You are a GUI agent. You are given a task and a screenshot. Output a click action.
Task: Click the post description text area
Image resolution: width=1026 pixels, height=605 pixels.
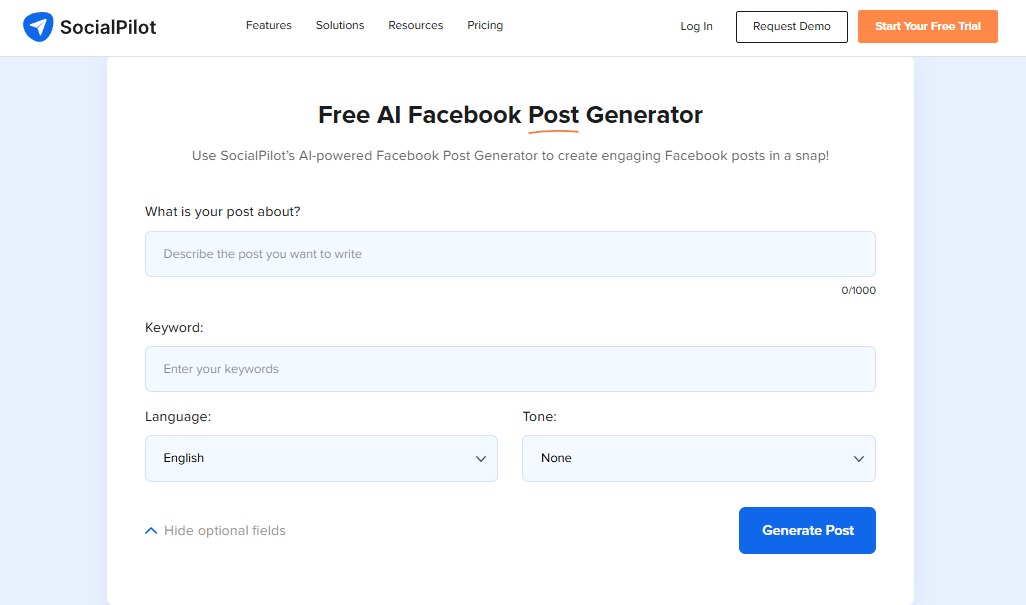click(x=510, y=254)
